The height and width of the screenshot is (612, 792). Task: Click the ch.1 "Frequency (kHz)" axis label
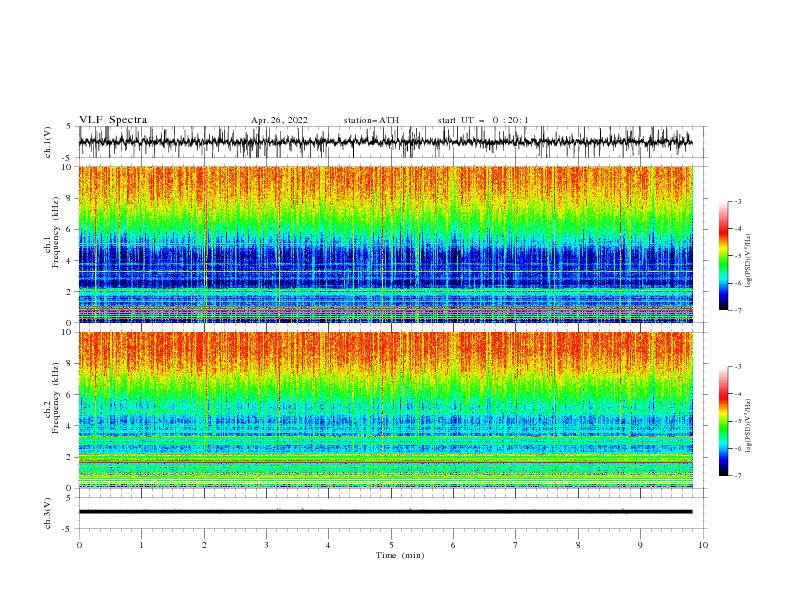click(x=56, y=233)
